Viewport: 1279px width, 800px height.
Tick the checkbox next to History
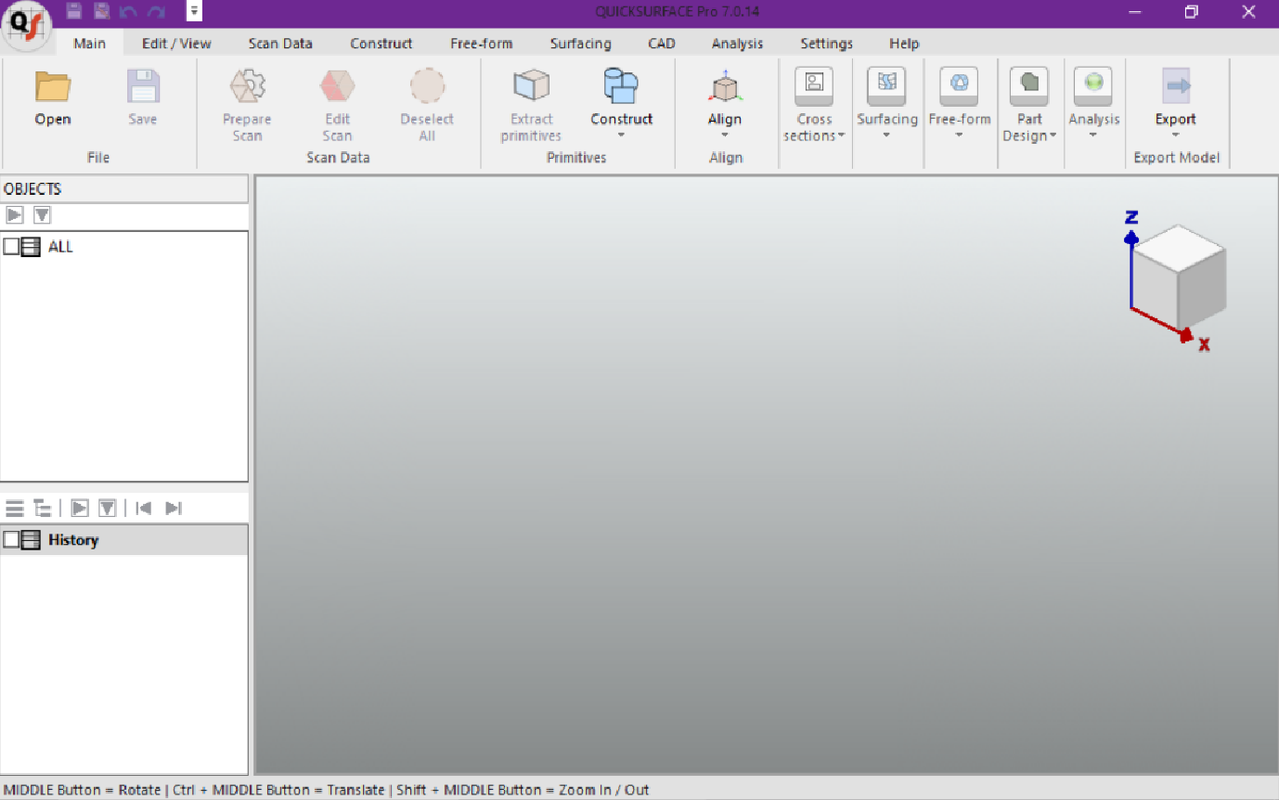click(x=11, y=540)
